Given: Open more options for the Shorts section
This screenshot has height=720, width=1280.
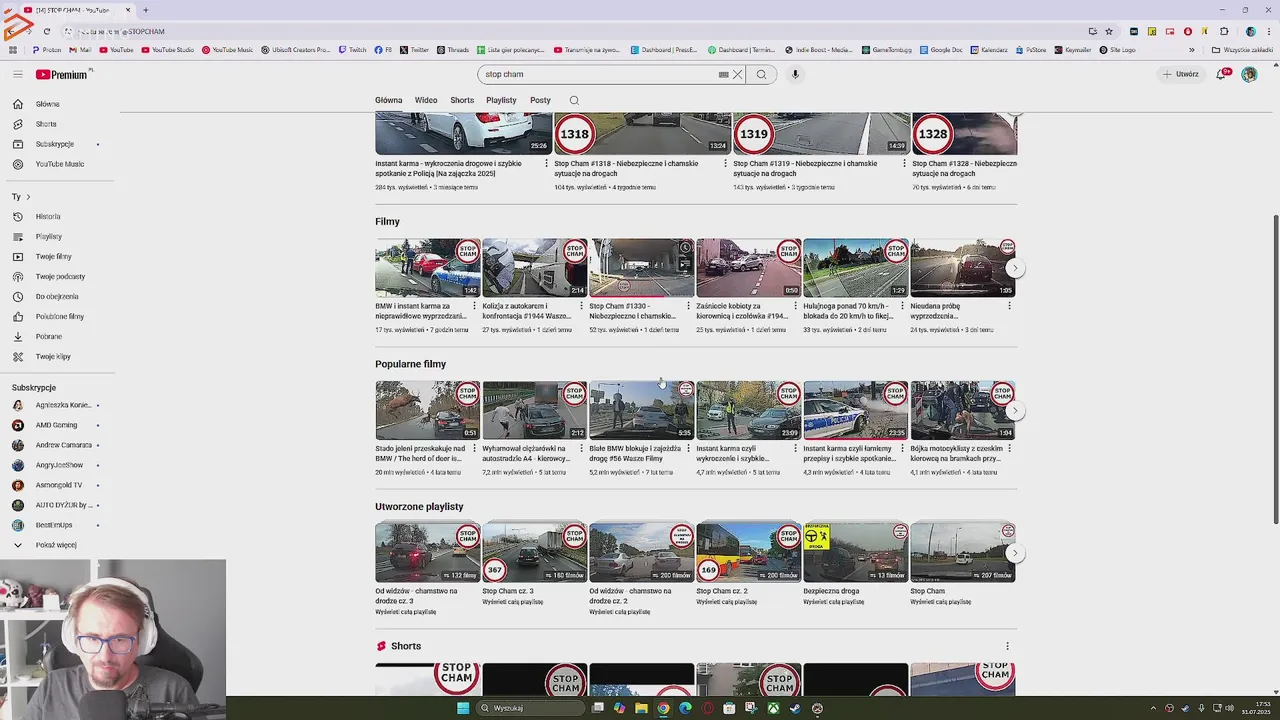Looking at the screenshot, I should [1007, 646].
